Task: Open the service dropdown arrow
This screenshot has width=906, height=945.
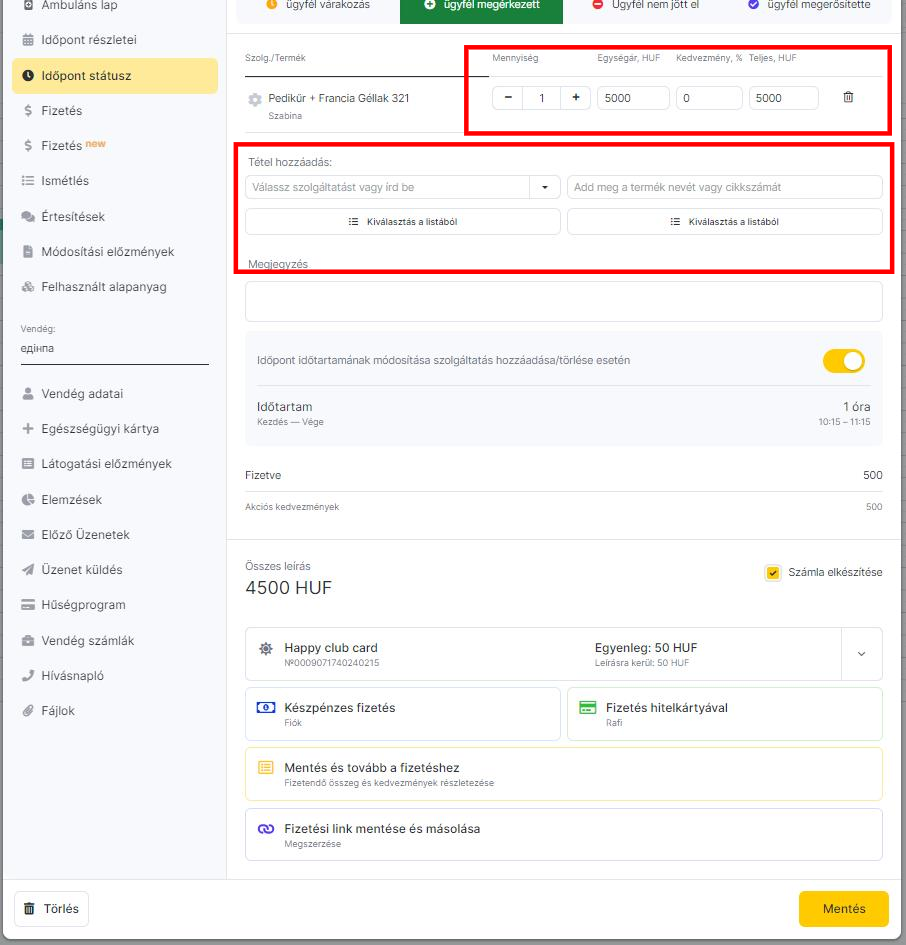Action: pyautogui.click(x=545, y=187)
